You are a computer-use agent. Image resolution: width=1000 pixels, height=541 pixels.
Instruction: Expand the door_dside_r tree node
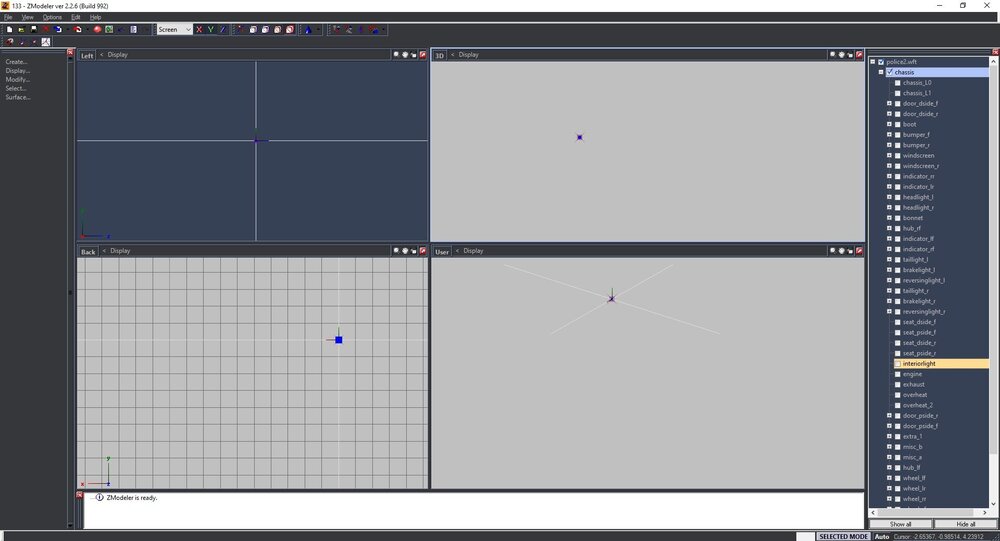[890, 114]
